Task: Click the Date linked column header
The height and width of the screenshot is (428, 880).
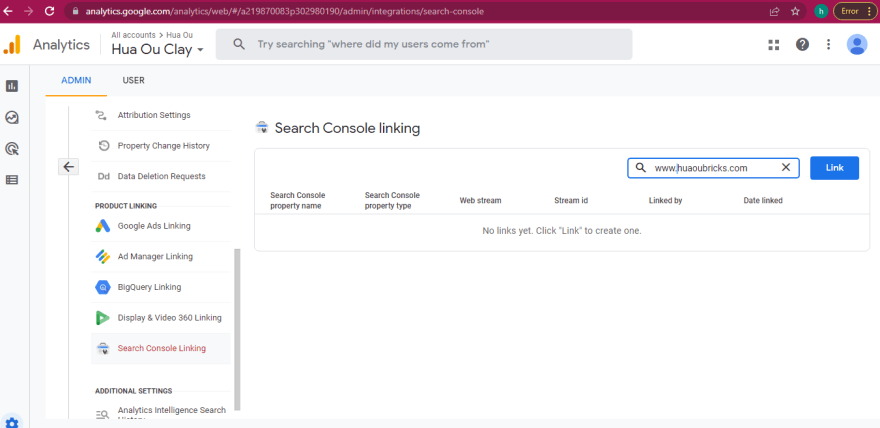Action: tap(763, 200)
